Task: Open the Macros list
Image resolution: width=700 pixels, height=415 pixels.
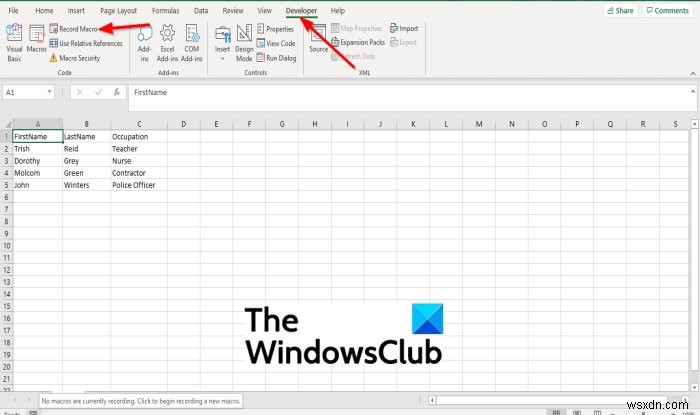Action: pyautogui.click(x=37, y=40)
